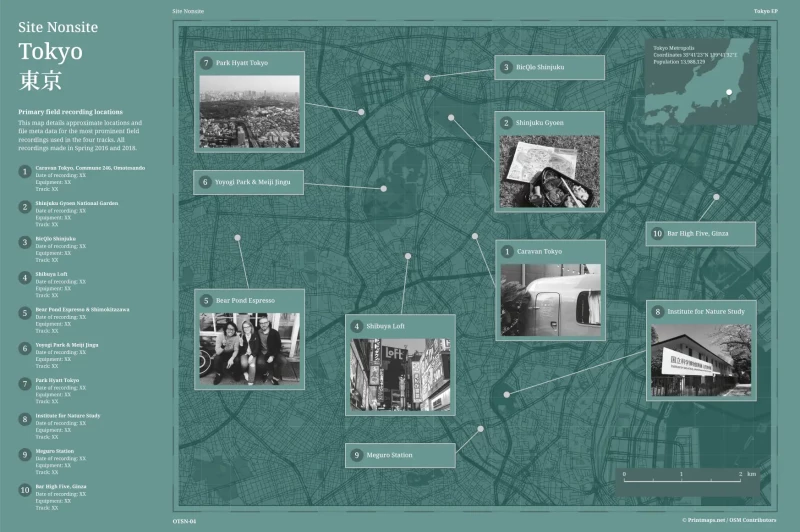Open the Bear Pond Espresso group photo

point(249,349)
